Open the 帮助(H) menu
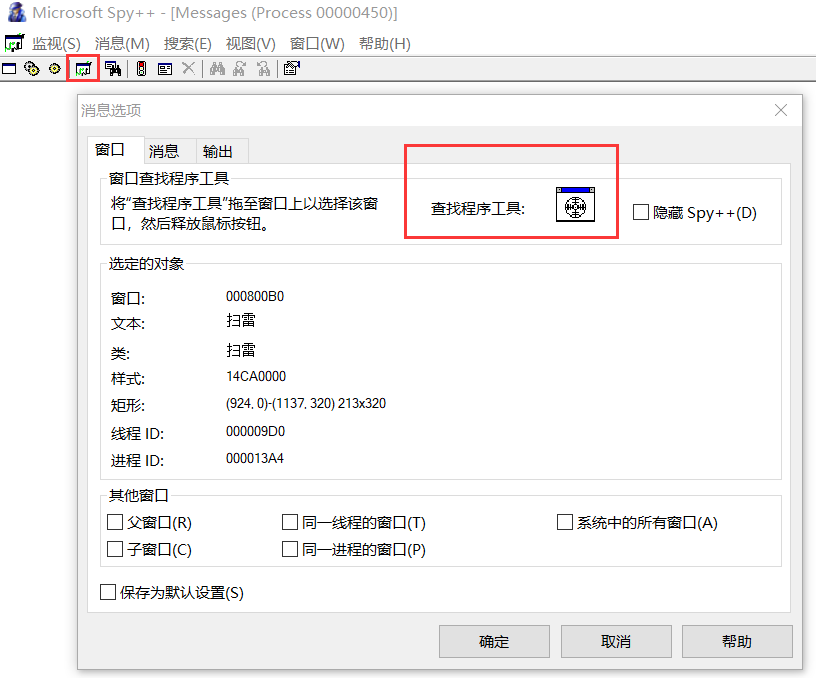This screenshot has height=678, width=816. point(385,44)
